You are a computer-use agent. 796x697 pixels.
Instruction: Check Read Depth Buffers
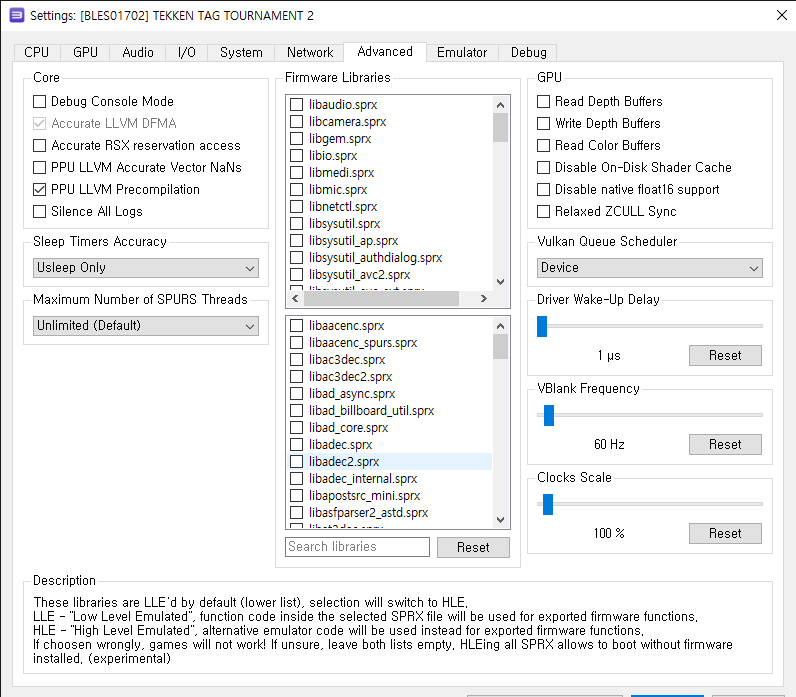coord(544,102)
